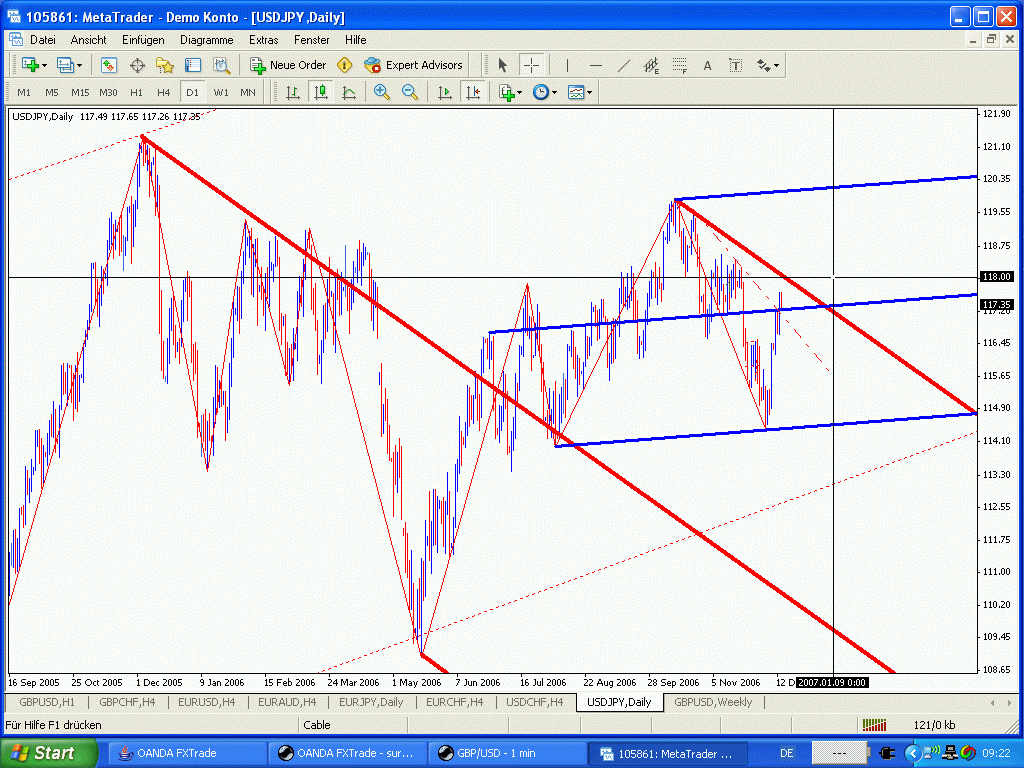Toggle the H4 timeframe button
The height and width of the screenshot is (768, 1024).
(x=163, y=92)
